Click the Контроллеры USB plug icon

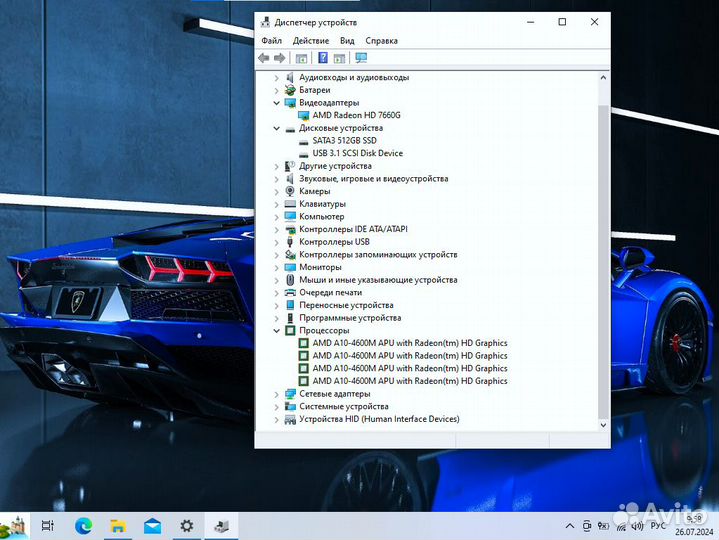point(290,242)
